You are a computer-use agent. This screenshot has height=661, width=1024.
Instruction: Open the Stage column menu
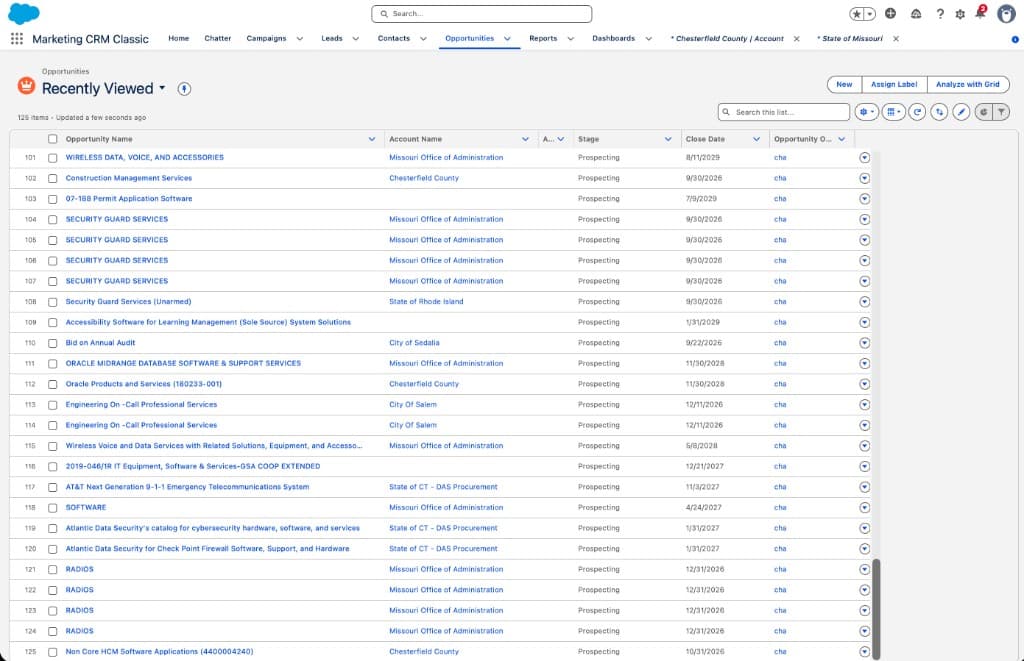668,139
